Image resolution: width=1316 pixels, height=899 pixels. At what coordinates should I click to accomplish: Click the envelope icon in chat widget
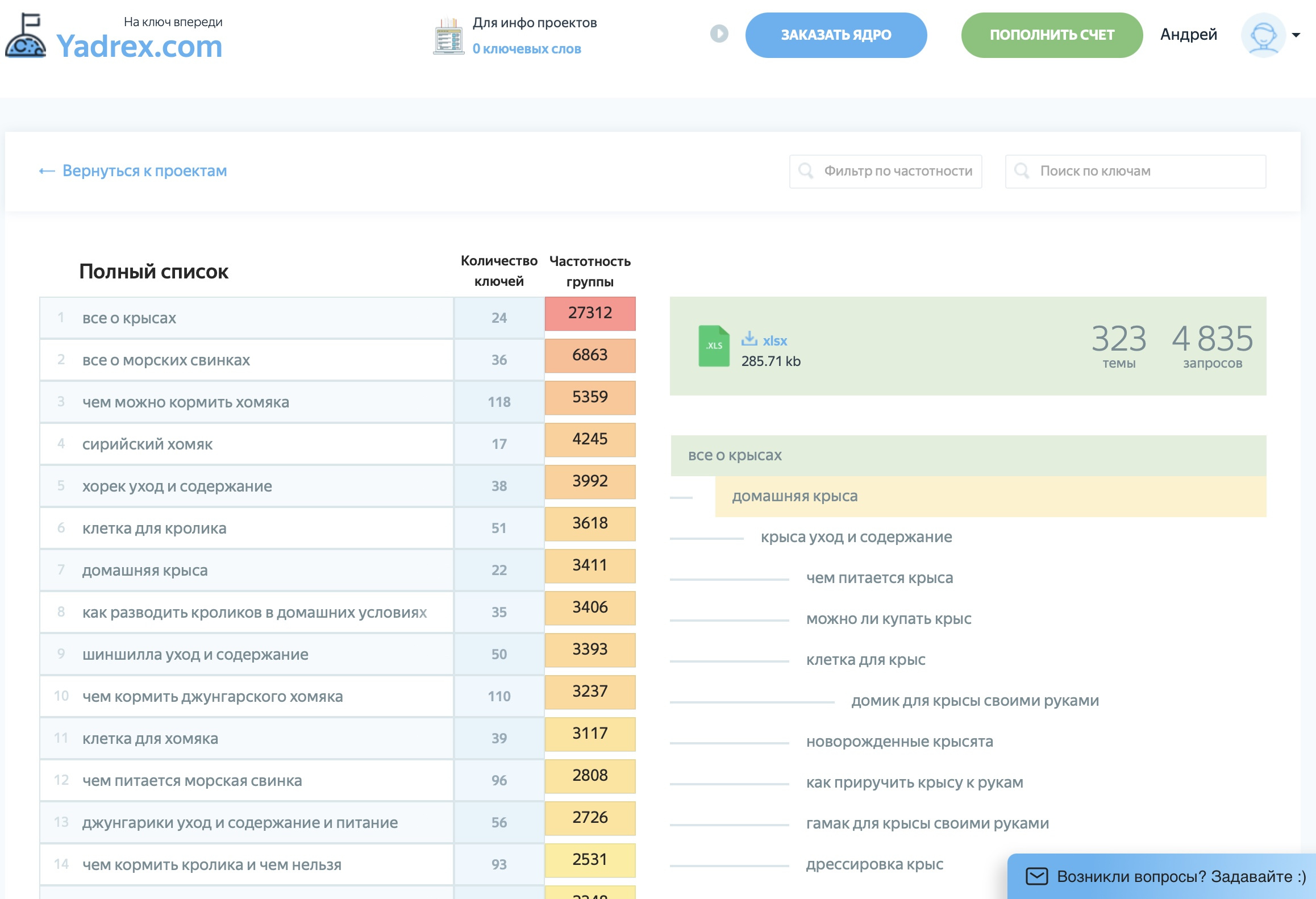1036,876
